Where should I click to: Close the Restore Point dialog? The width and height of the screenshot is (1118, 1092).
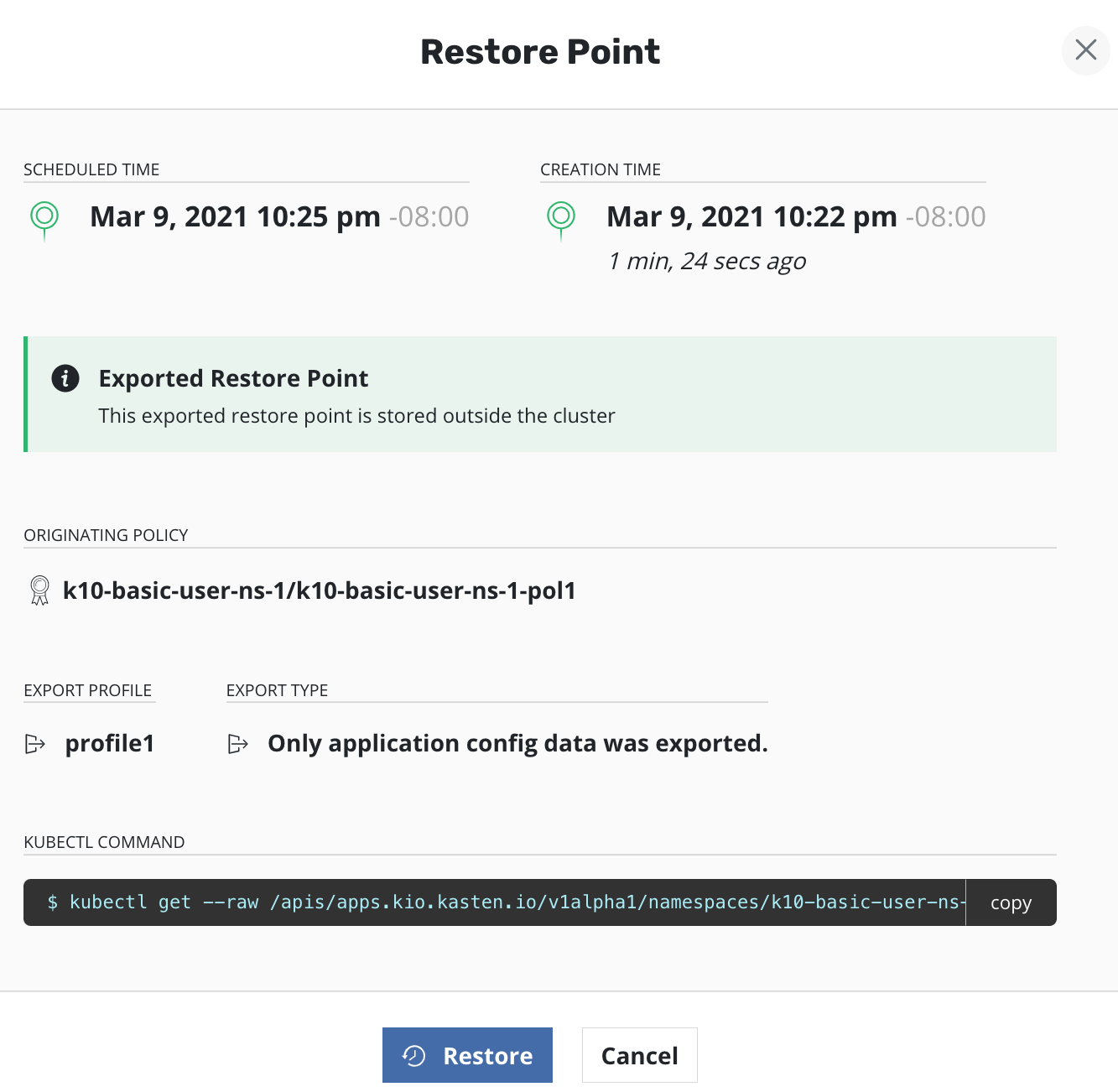click(1085, 50)
